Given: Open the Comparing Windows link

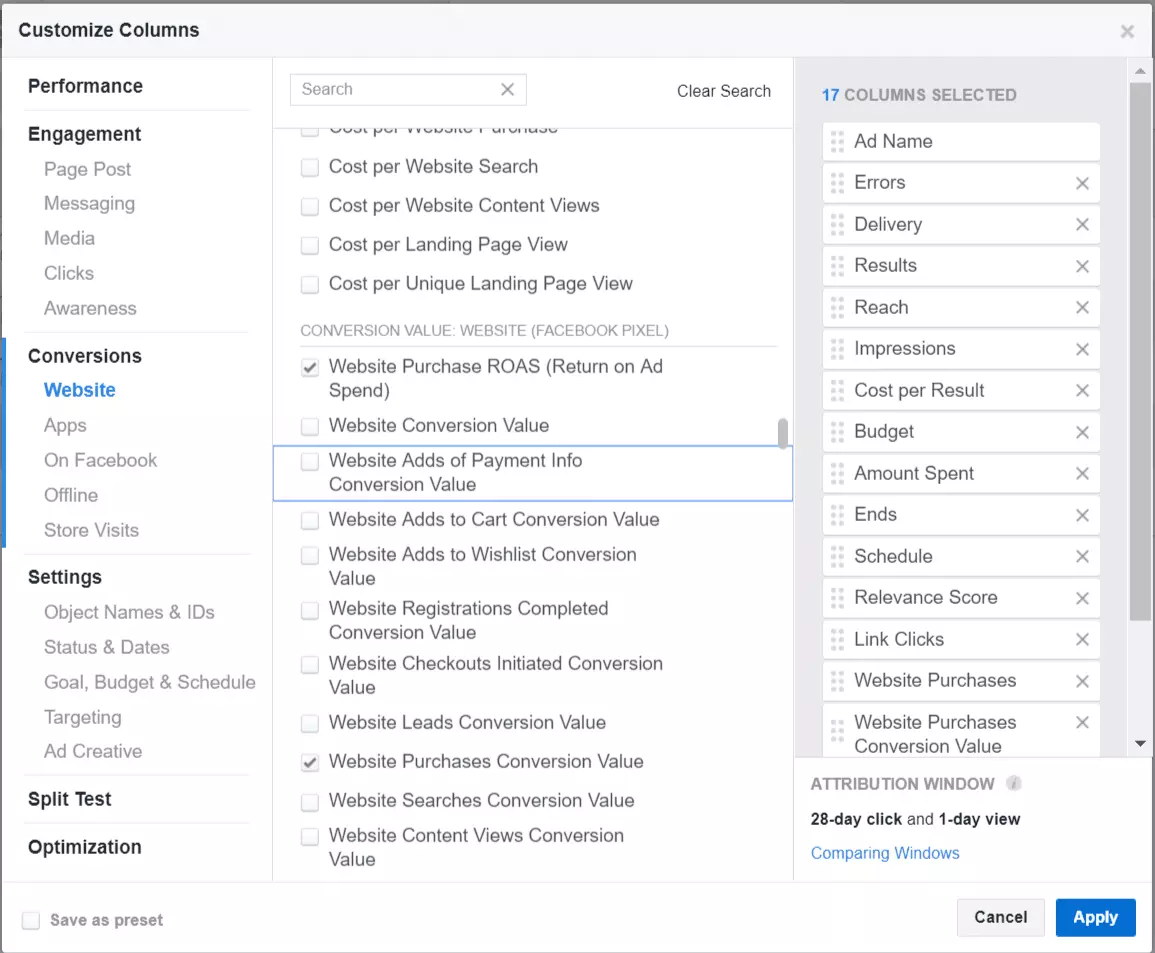Looking at the screenshot, I should tap(885, 854).
